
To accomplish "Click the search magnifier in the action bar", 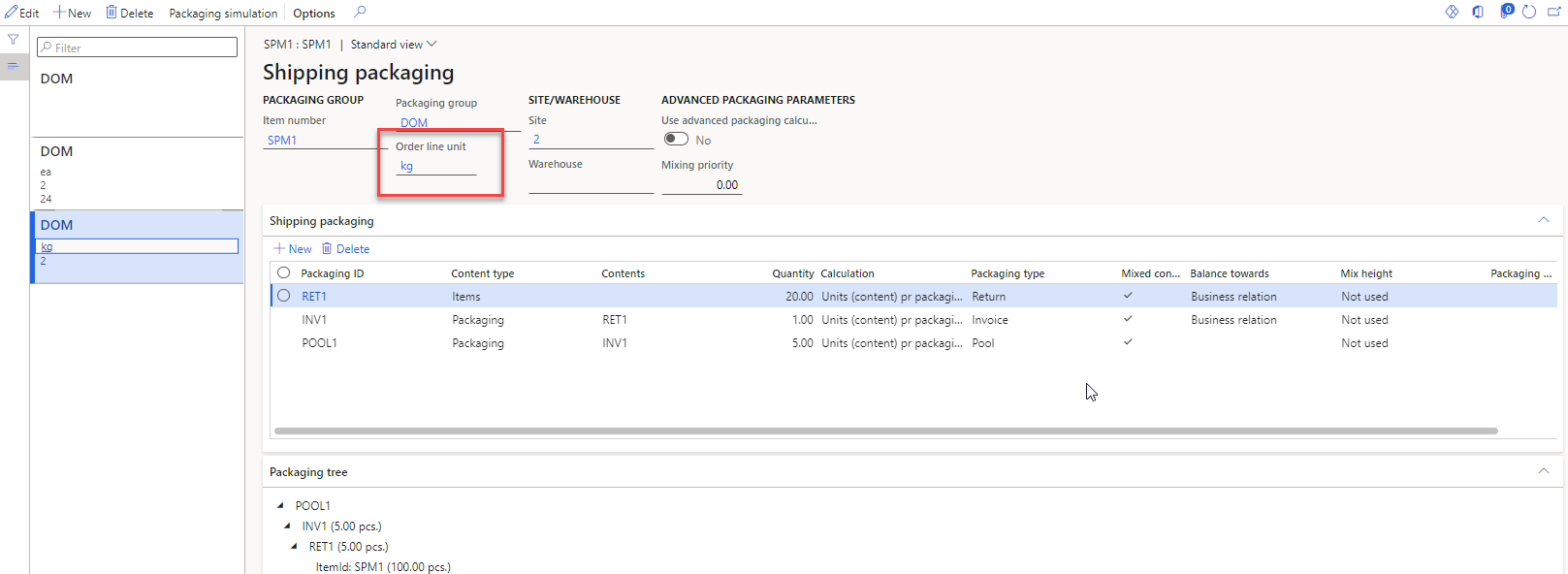I will pyautogui.click(x=360, y=13).
